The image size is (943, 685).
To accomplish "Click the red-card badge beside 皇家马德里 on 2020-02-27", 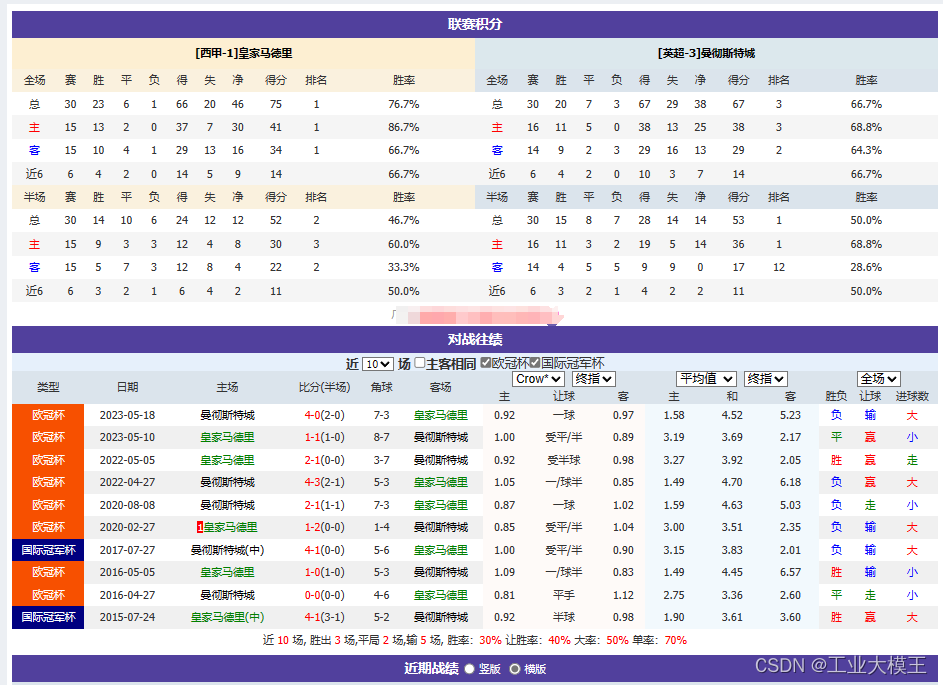I will coord(200,527).
